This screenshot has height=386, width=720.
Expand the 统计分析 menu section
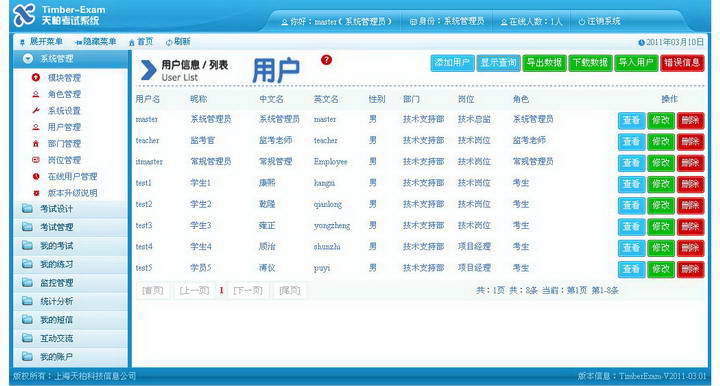[70, 301]
